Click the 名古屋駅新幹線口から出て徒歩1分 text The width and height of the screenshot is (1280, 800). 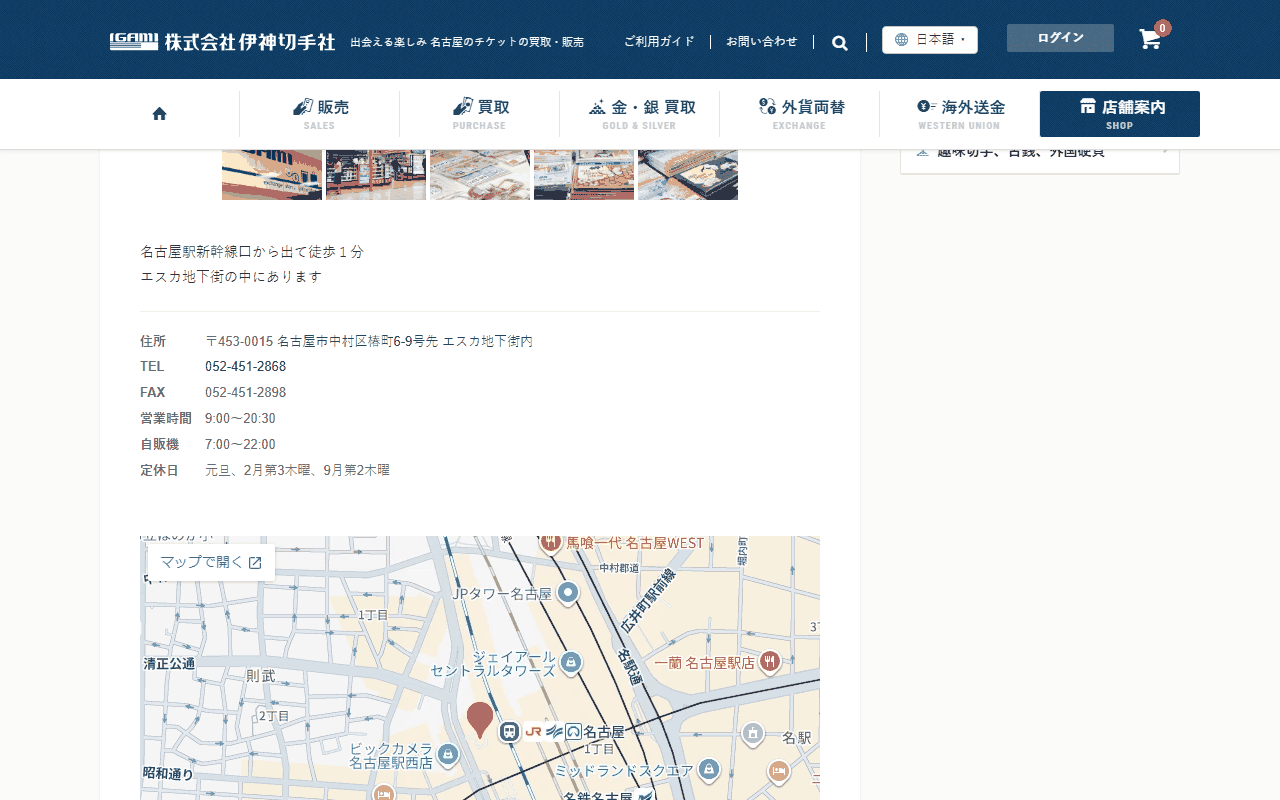pyautogui.click(x=252, y=252)
